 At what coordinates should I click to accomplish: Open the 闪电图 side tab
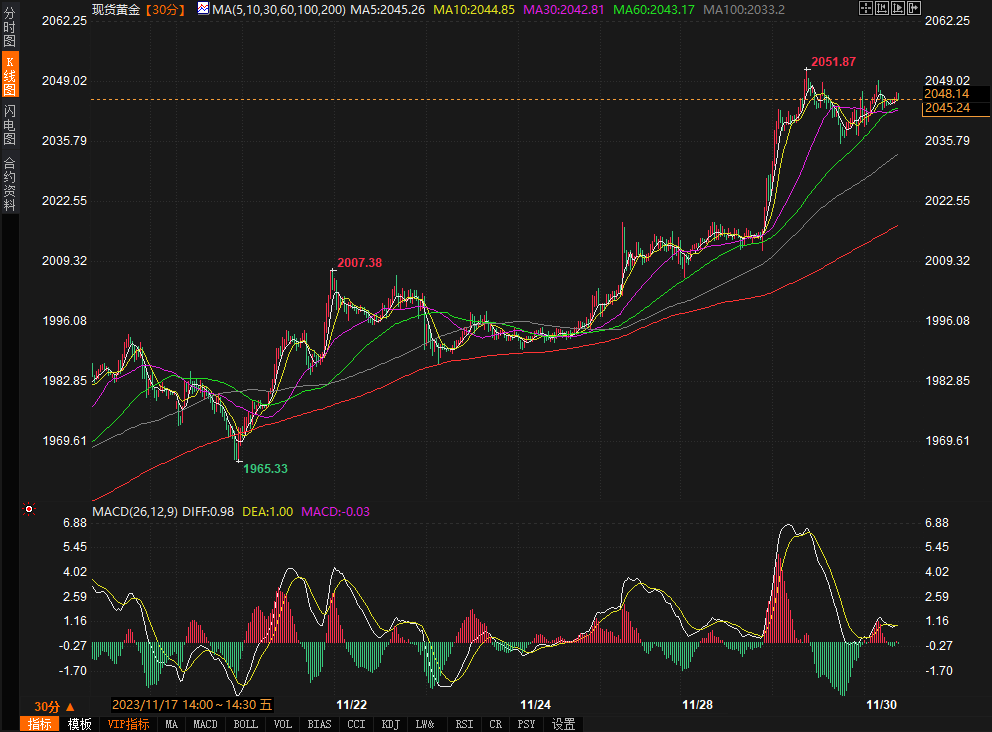(x=9, y=125)
